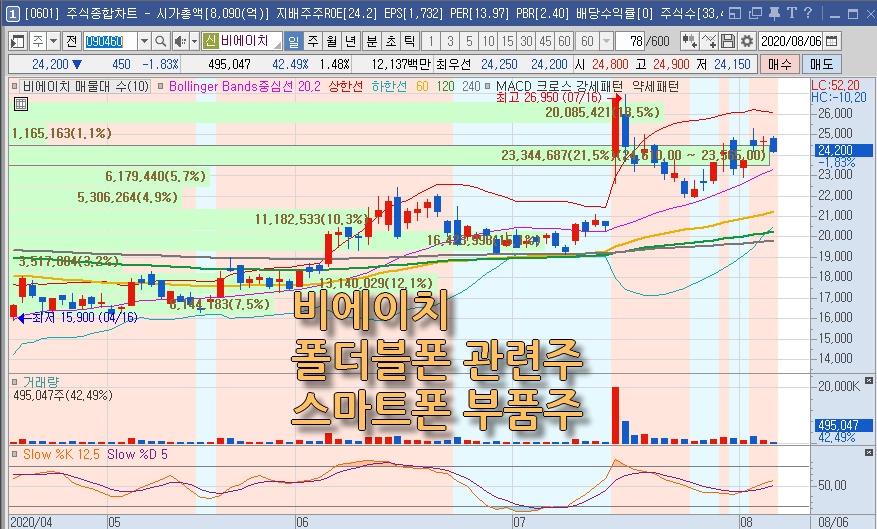This screenshot has width=877, height=529.
Task: Expand the stock code history dropdown
Action: (144, 41)
